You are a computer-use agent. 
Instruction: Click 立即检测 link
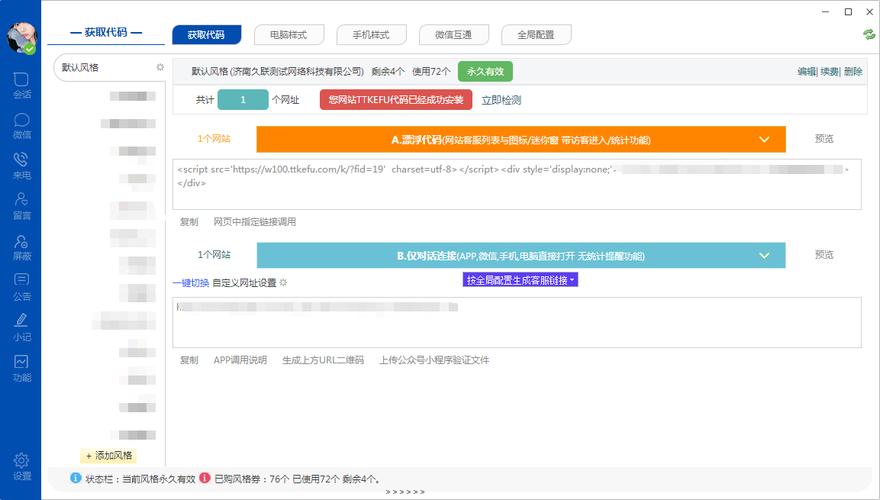tap(501, 100)
